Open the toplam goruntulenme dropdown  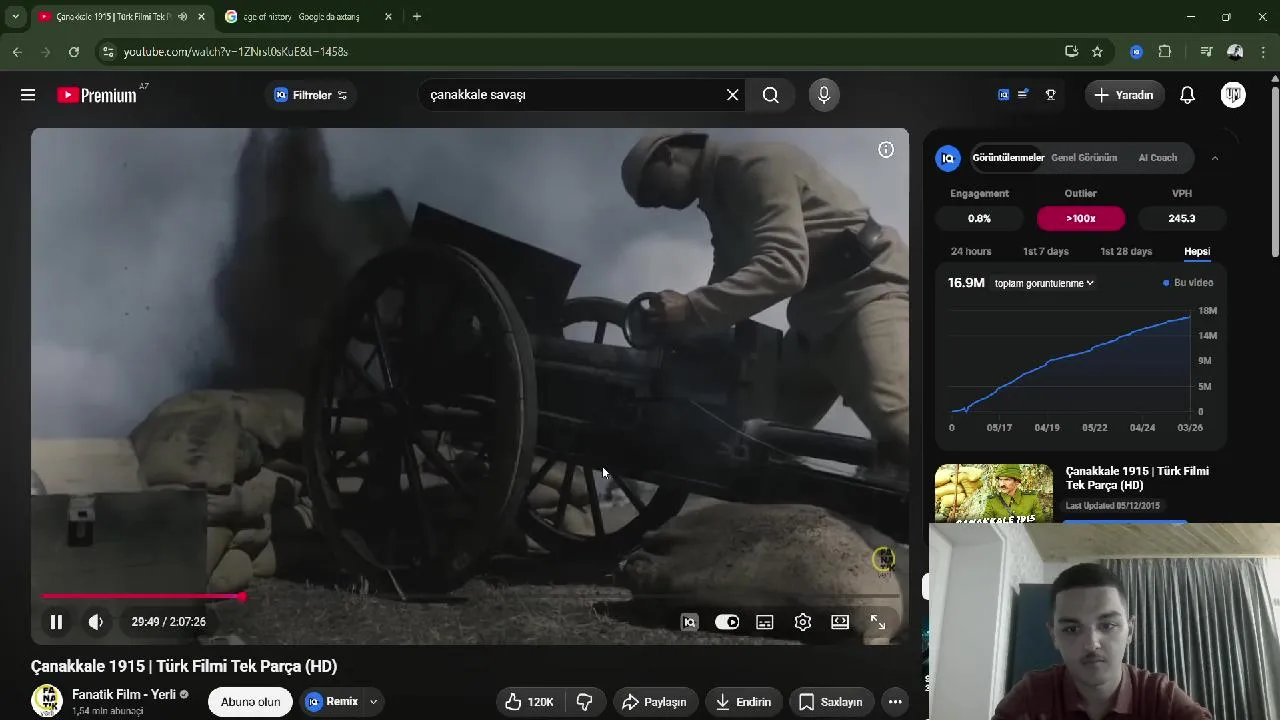point(1044,283)
